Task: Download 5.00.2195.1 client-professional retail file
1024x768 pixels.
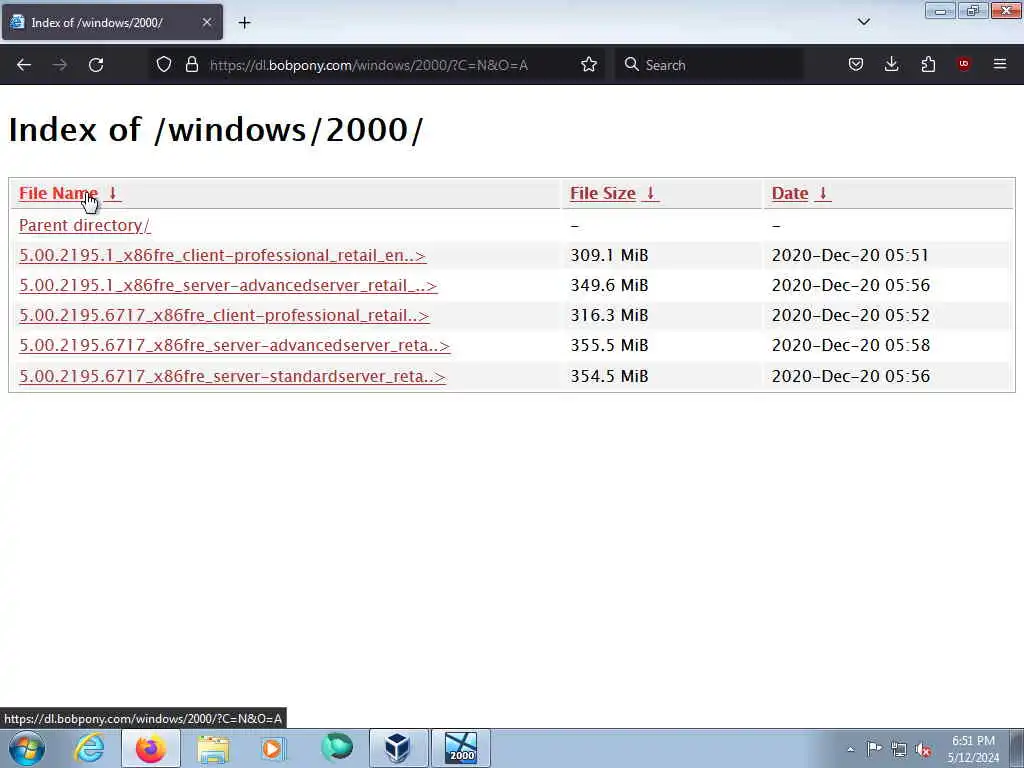Action: pos(222,255)
